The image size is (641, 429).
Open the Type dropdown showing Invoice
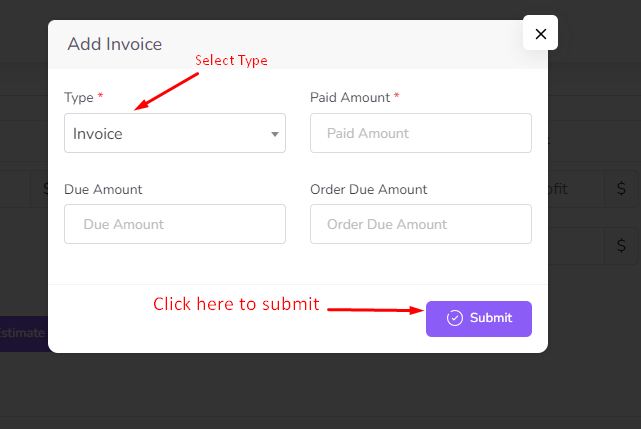pos(174,133)
